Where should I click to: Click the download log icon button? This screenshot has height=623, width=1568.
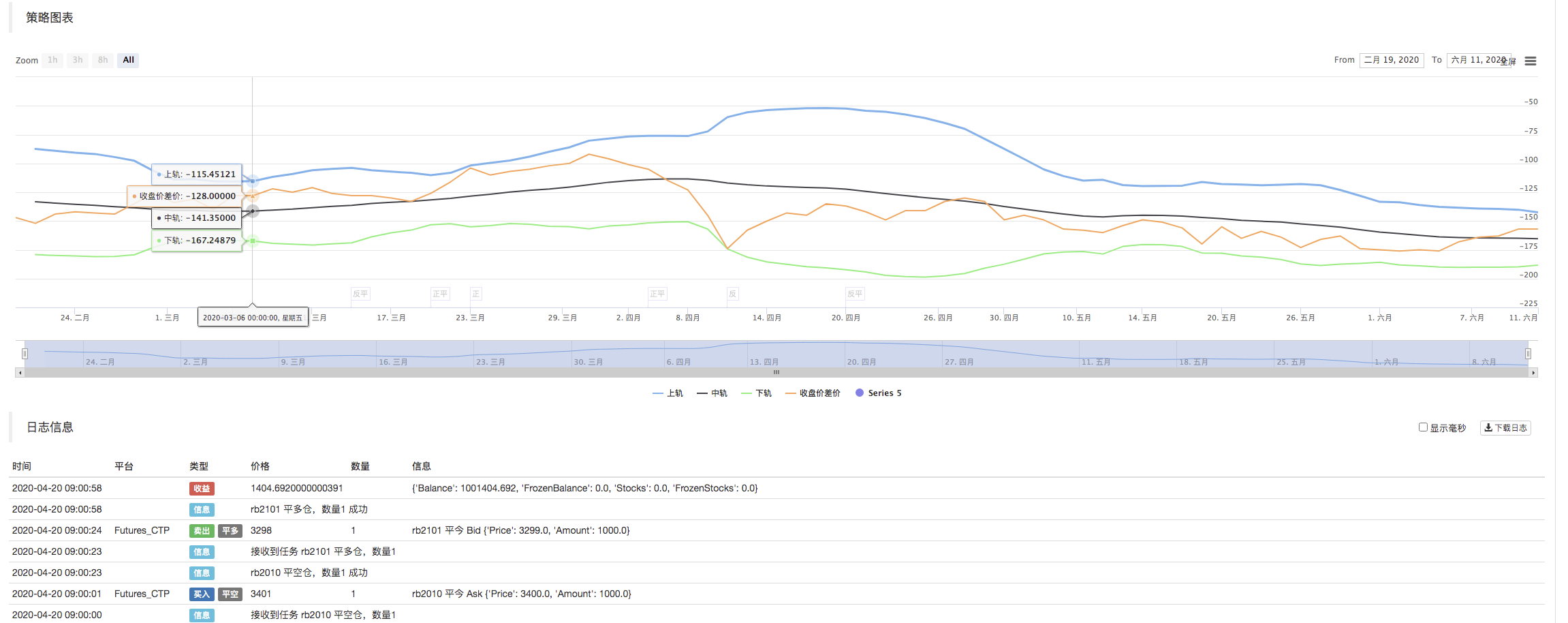1505,428
